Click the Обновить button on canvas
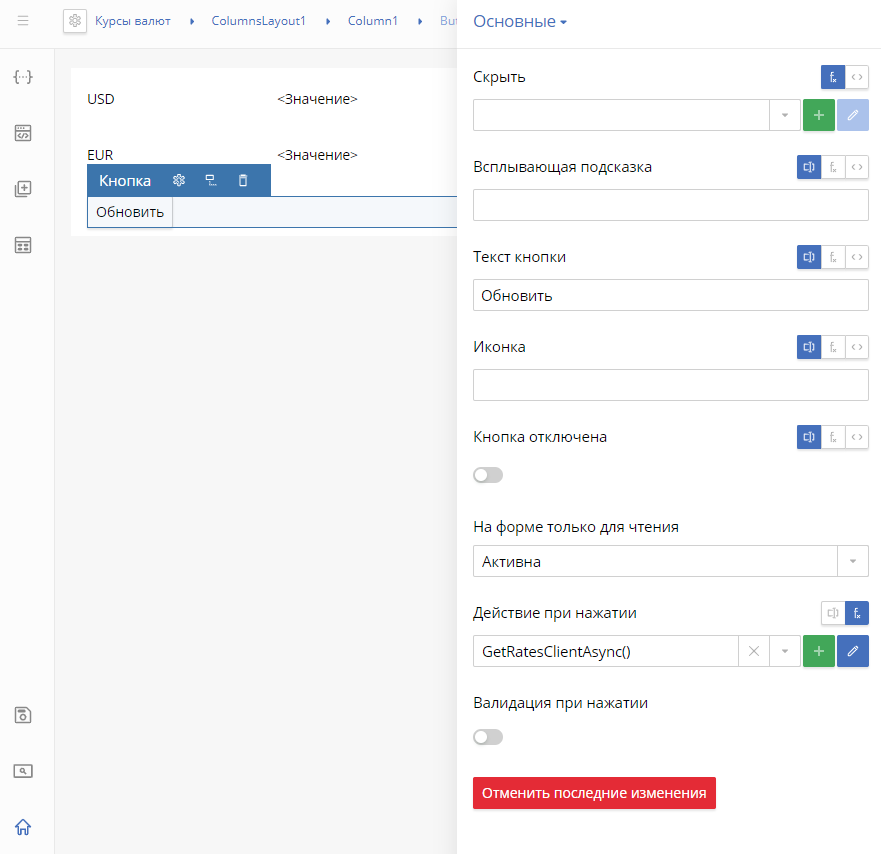Screen dimensions: 881x854 tap(130, 212)
